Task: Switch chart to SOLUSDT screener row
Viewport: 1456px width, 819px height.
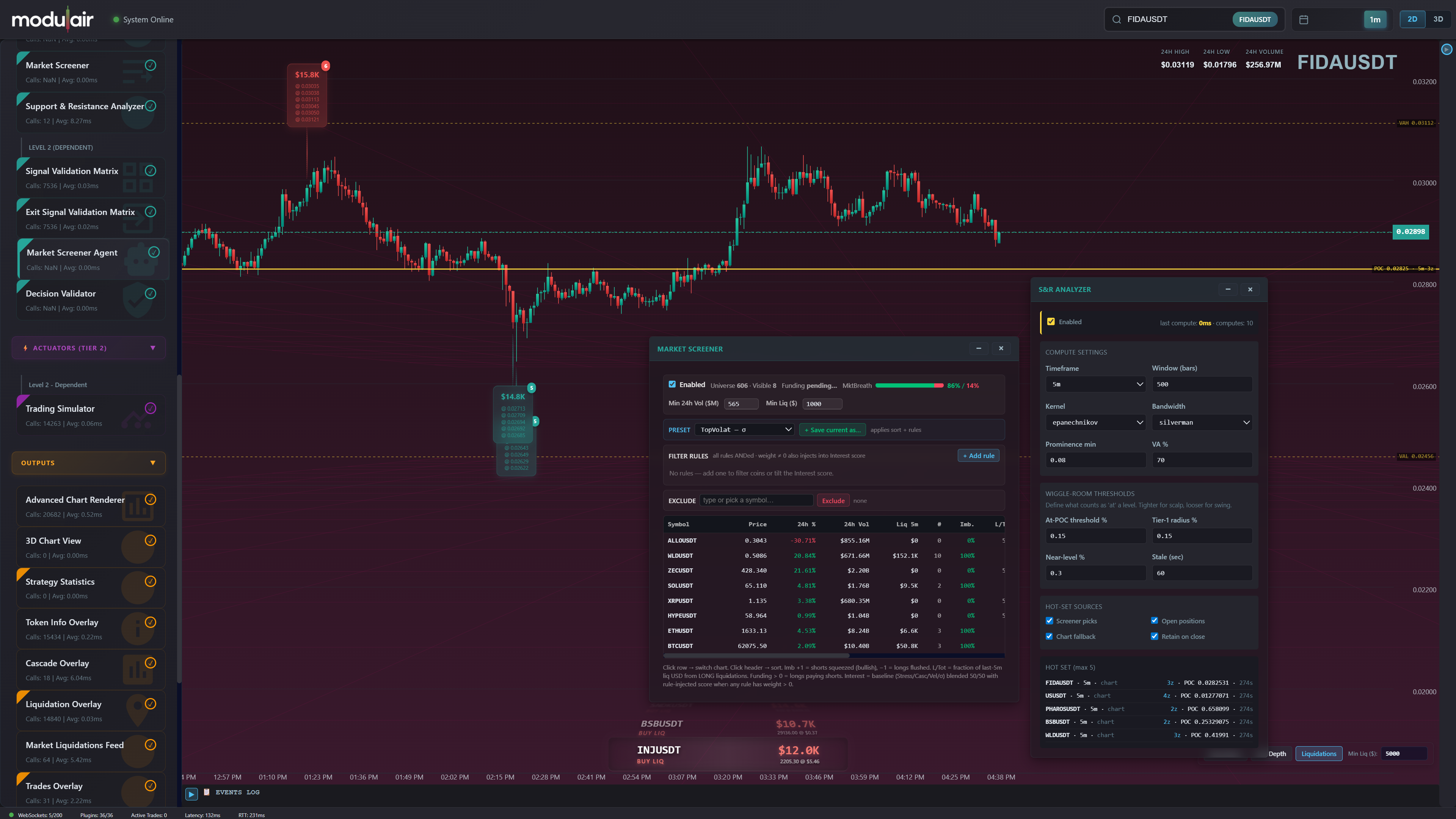Action: click(834, 585)
